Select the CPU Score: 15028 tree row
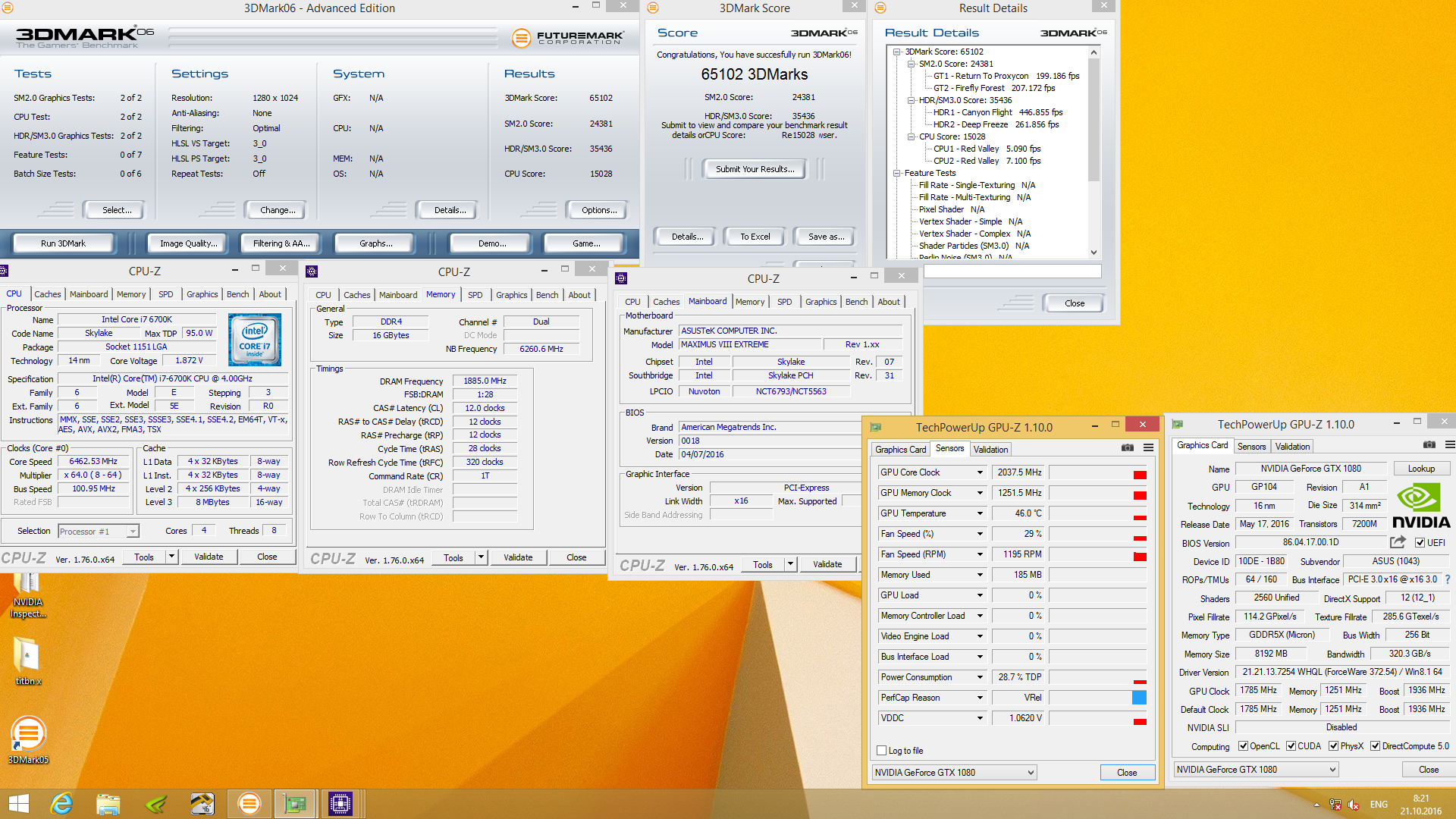Image resolution: width=1456 pixels, height=819 pixels. (x=952, y=136)
